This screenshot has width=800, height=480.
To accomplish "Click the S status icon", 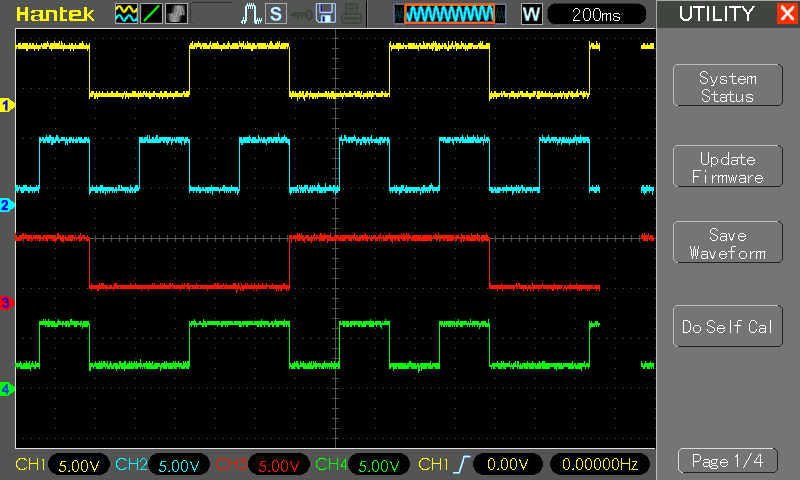I will tap(275, 14).
